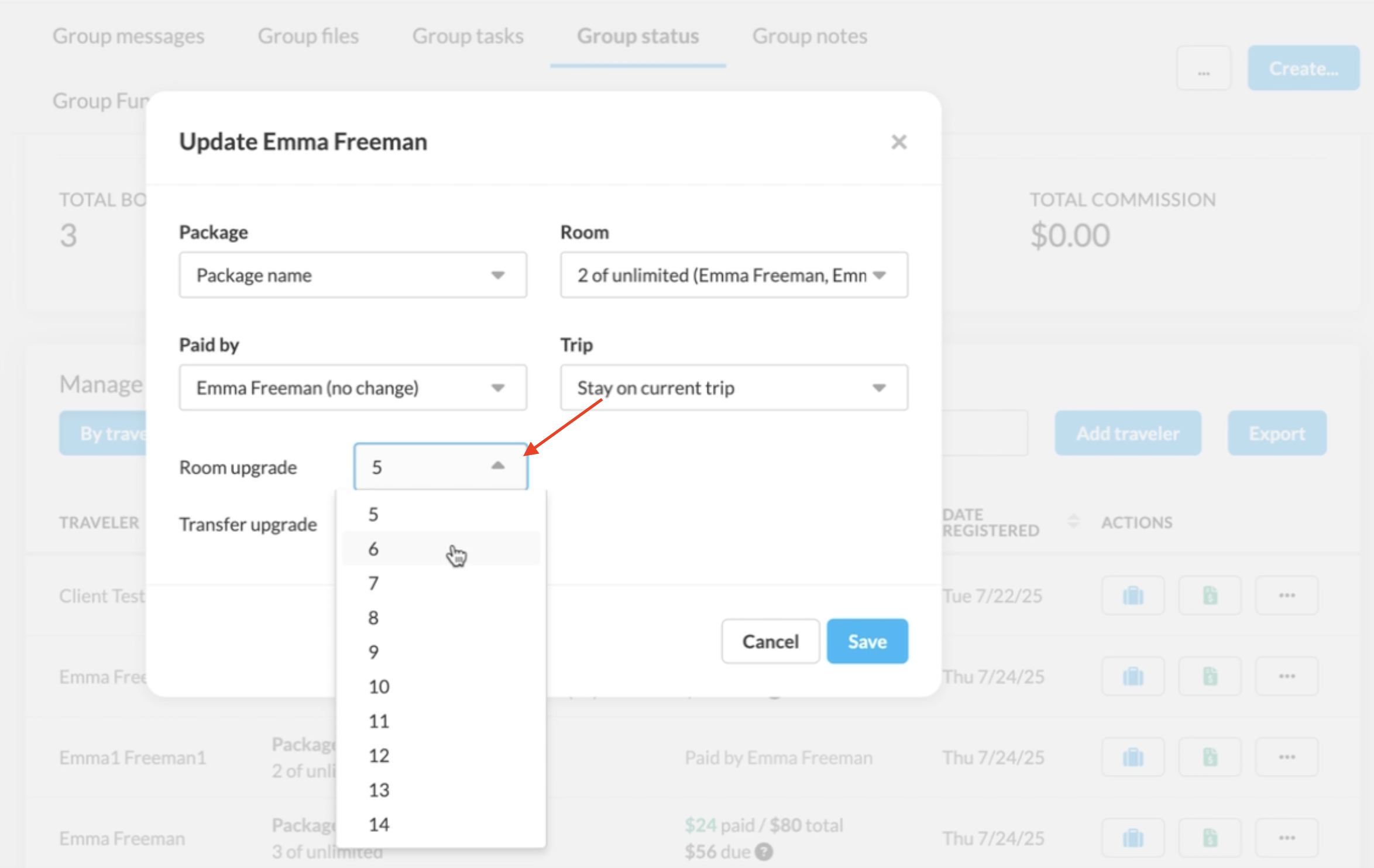This screenshot has width=1374, height=868.
Task: Open the Paid by dropdown
Action: (353, 388)
